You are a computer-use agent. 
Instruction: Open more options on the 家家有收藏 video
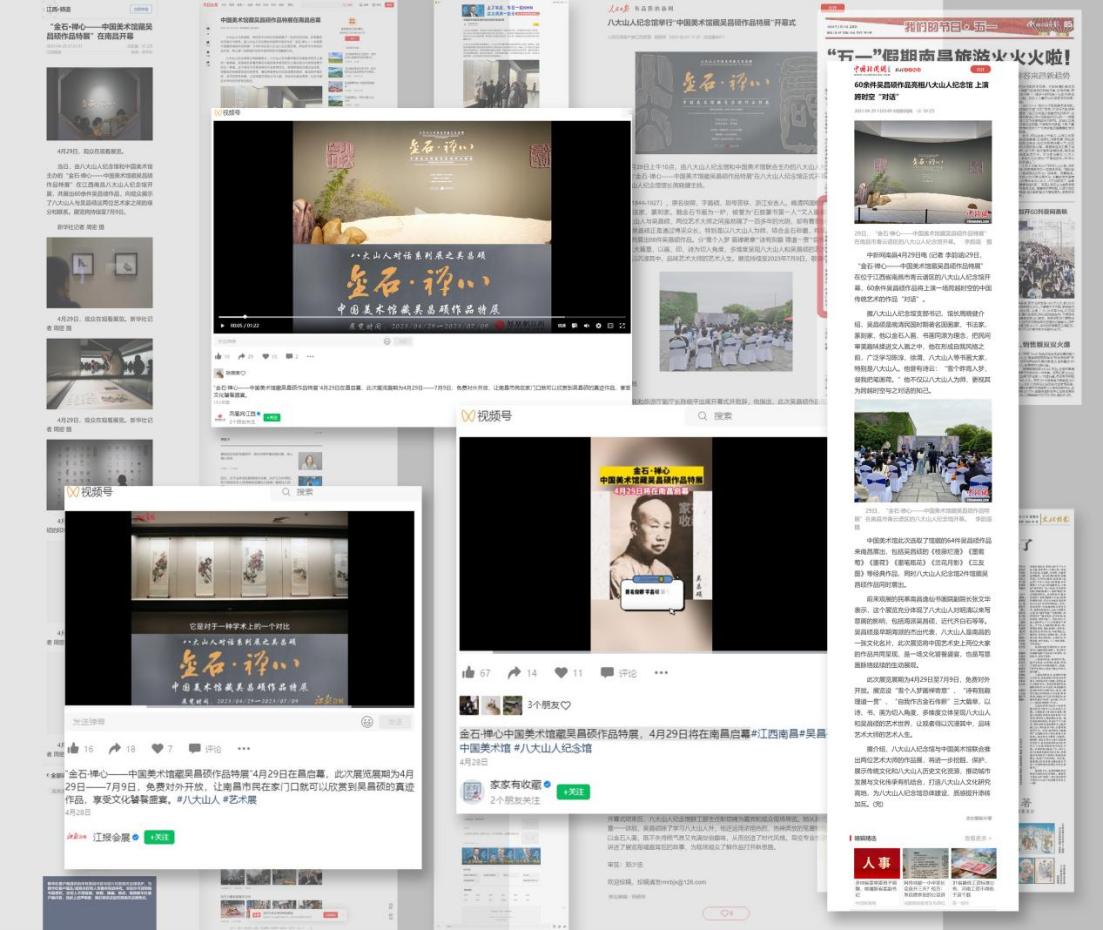pyautogui.click(x=661, y=673)
